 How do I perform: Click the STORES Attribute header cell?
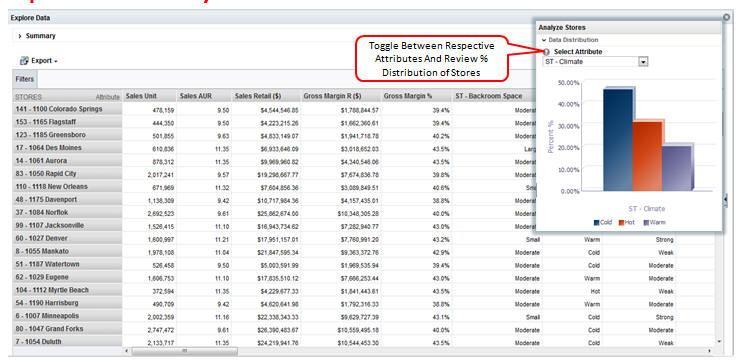pyautogui.click(x=67, y=97)
